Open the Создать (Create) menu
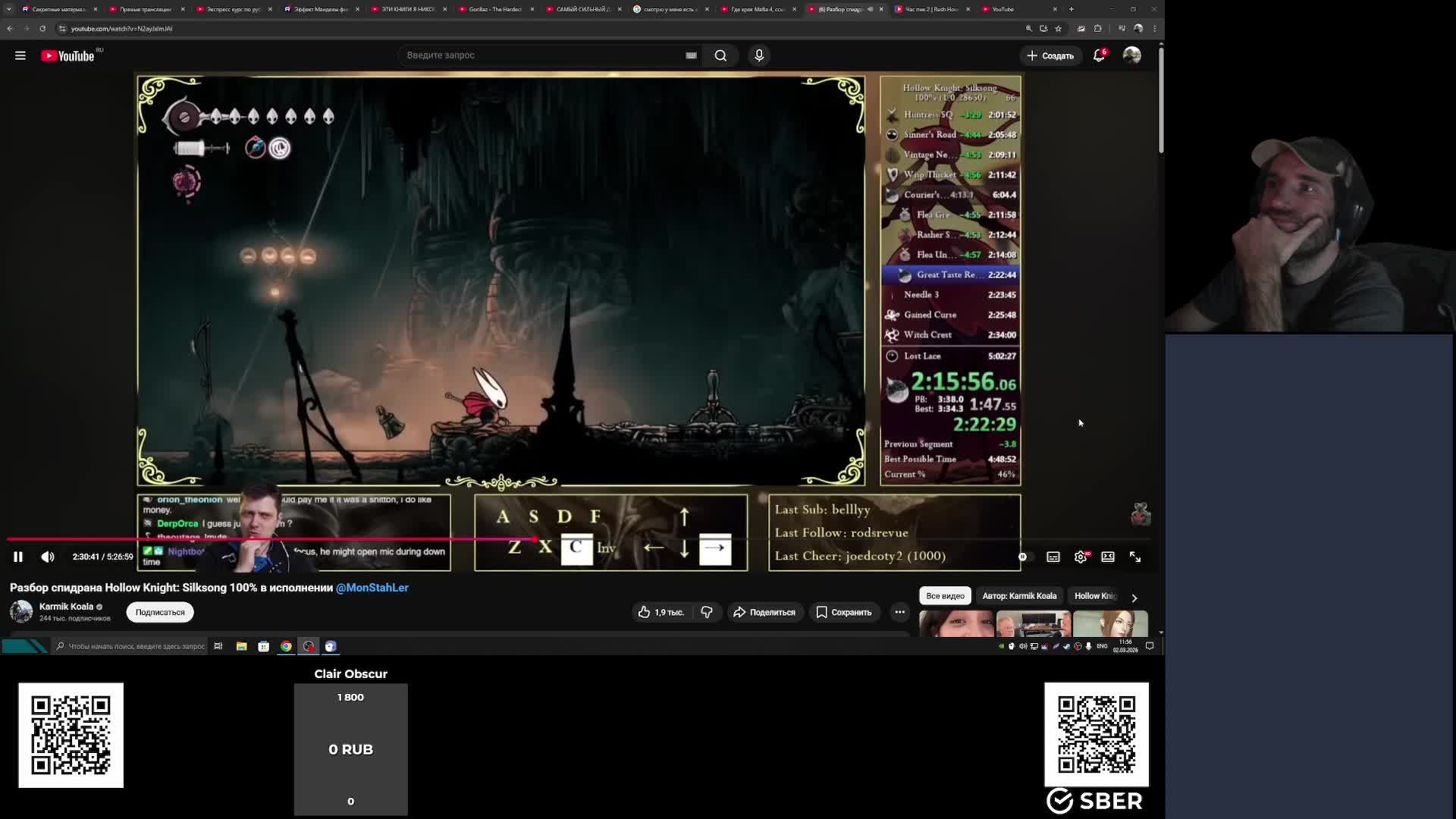Viewport: 1456px width, 819px height. click(1050, 56)
